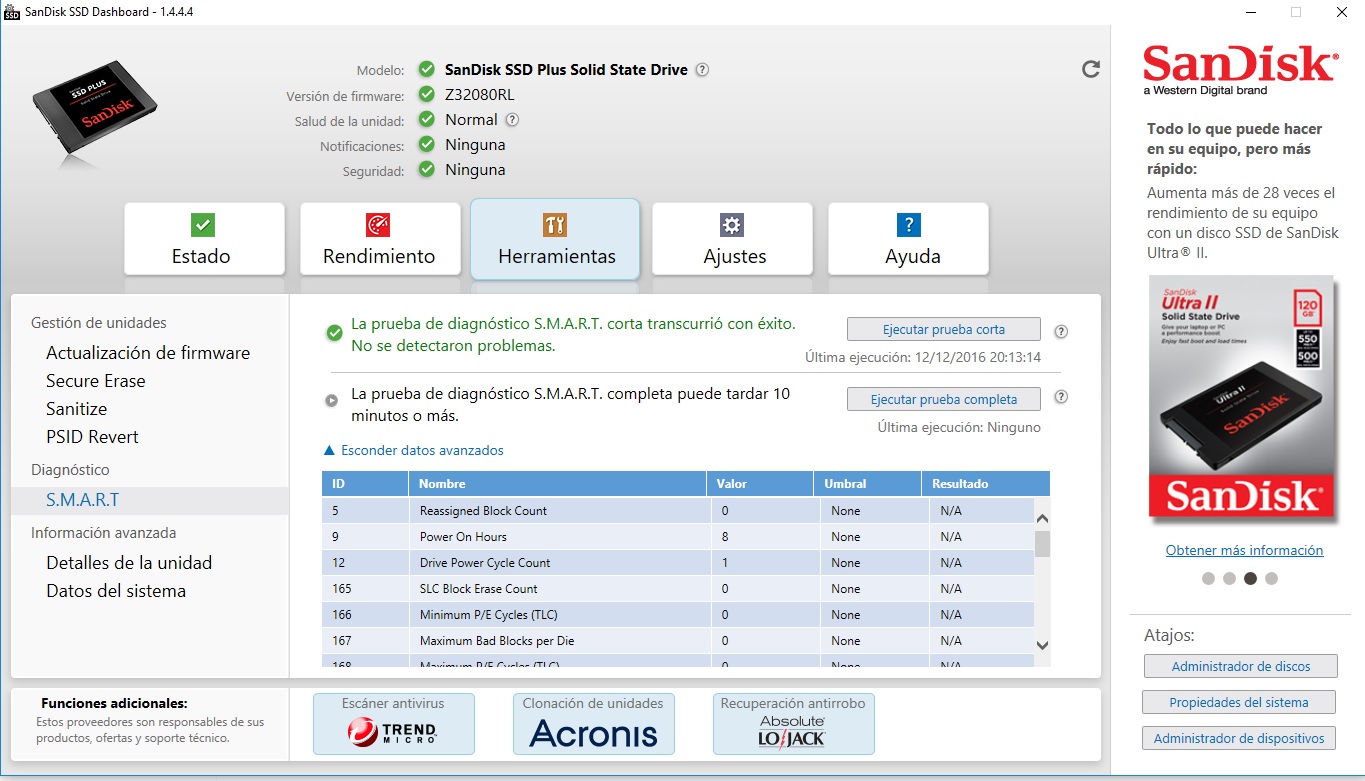
Task: Click the help icon beside Ejecutar prueba corta
Action: click(x=1061, y=332)
